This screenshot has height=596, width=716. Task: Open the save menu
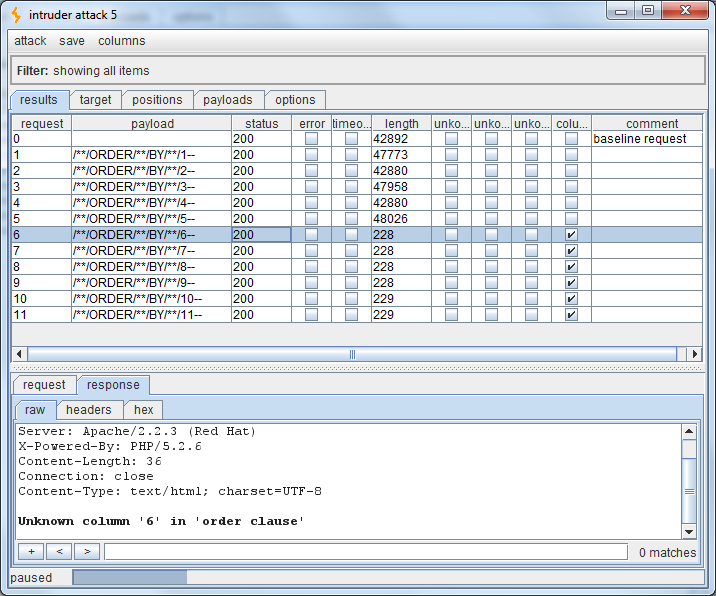72,41
